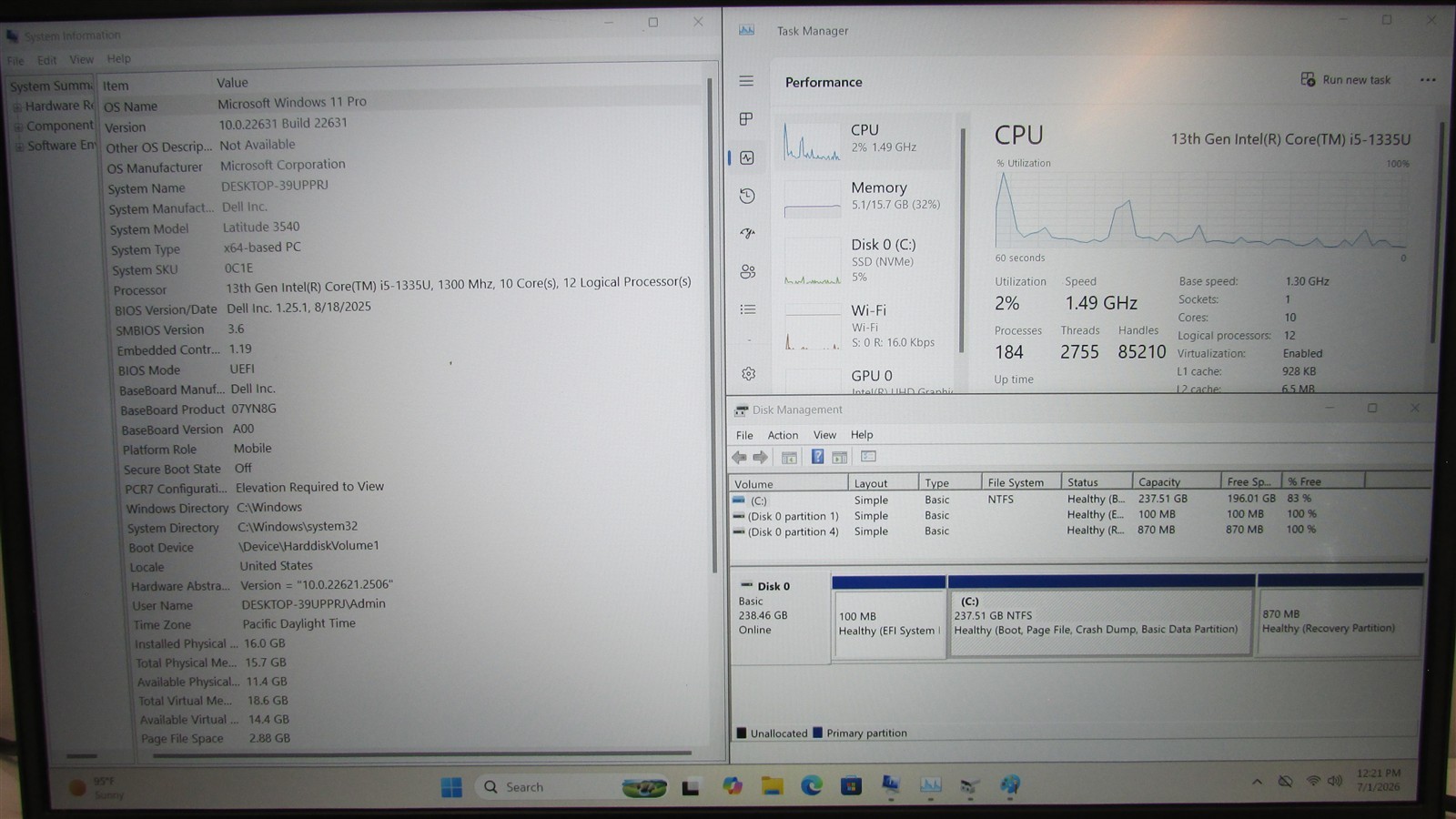1456x819 pixels.
Task: Select 870 MB Recovery Partition block
Action: click(x=1340, y=614)
